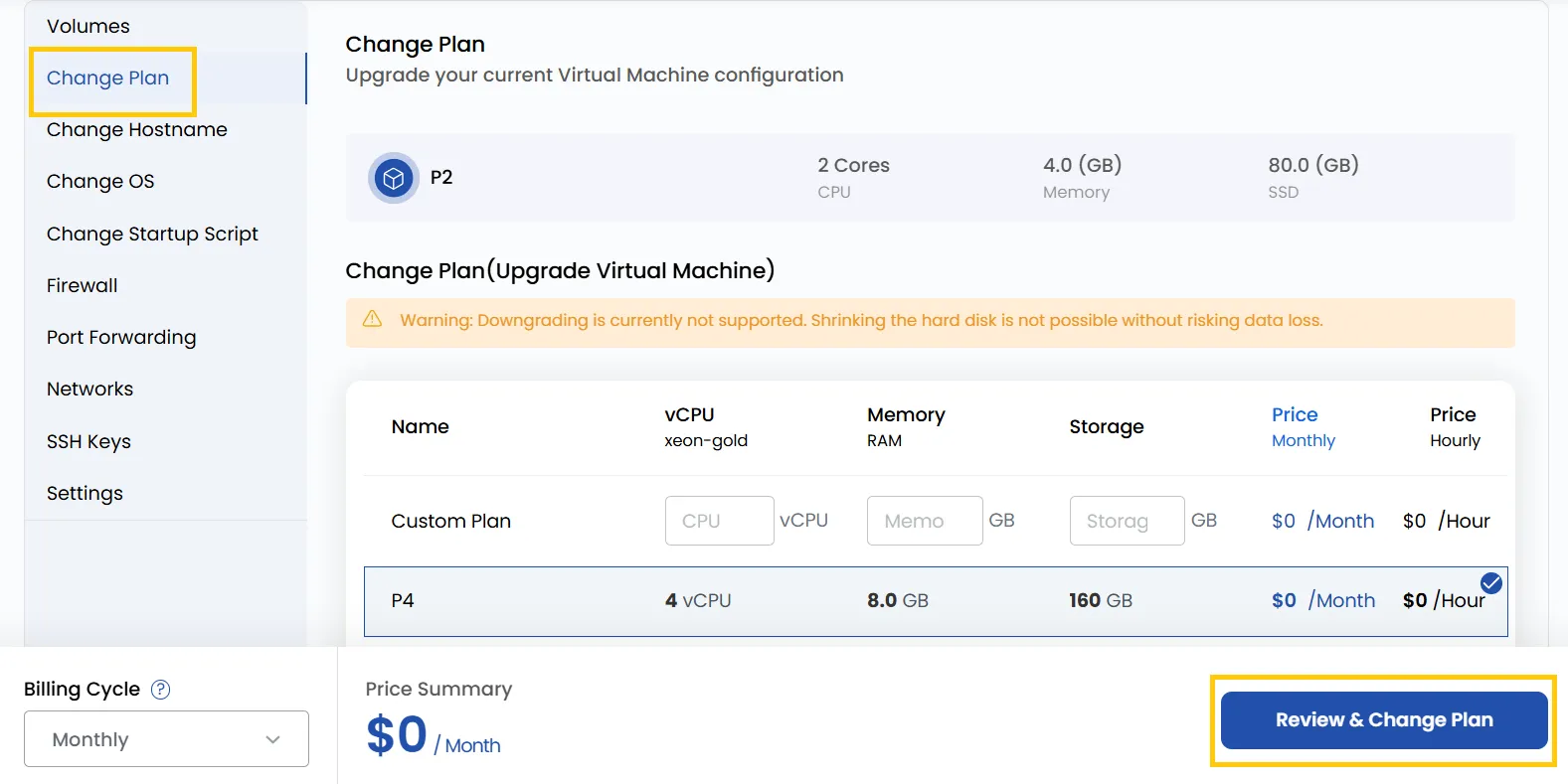Screen dimensions: 1568x784
Task: Click the warning triangle icon in the alert
Action: coord(372,319)
